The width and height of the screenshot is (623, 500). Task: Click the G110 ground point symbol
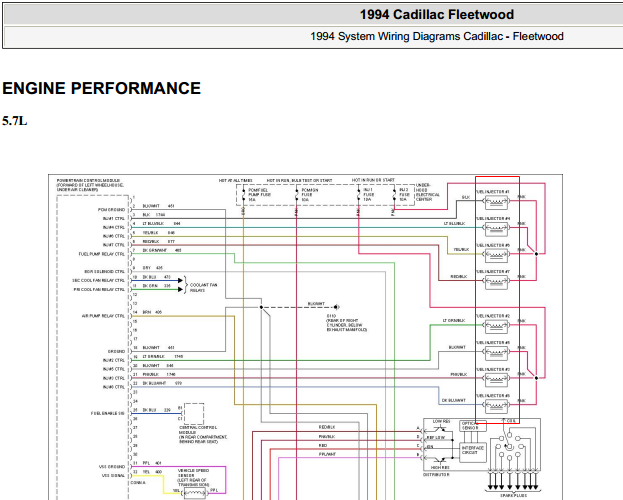tap(336, 307)
